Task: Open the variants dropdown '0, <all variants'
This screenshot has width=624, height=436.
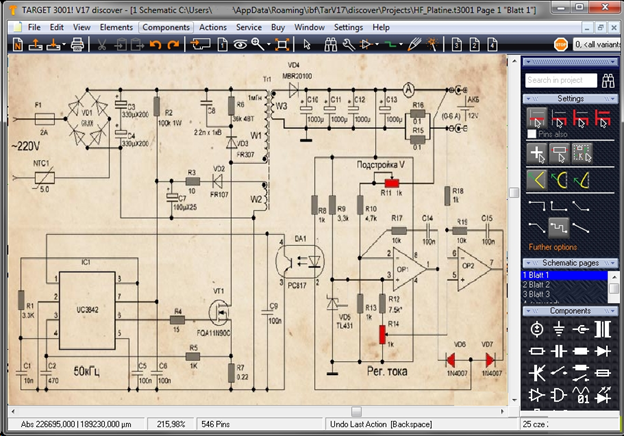Action: (x=598, y=44)
